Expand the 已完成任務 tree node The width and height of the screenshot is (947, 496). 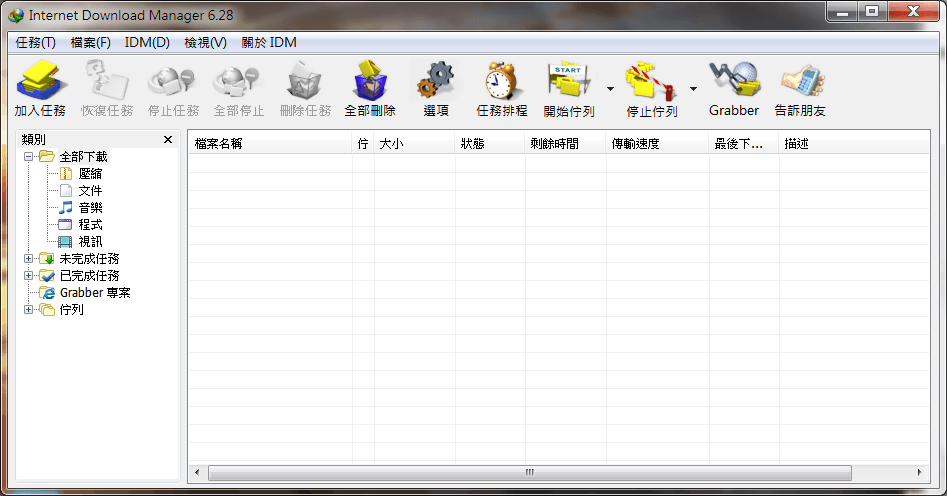click(28, 275)
